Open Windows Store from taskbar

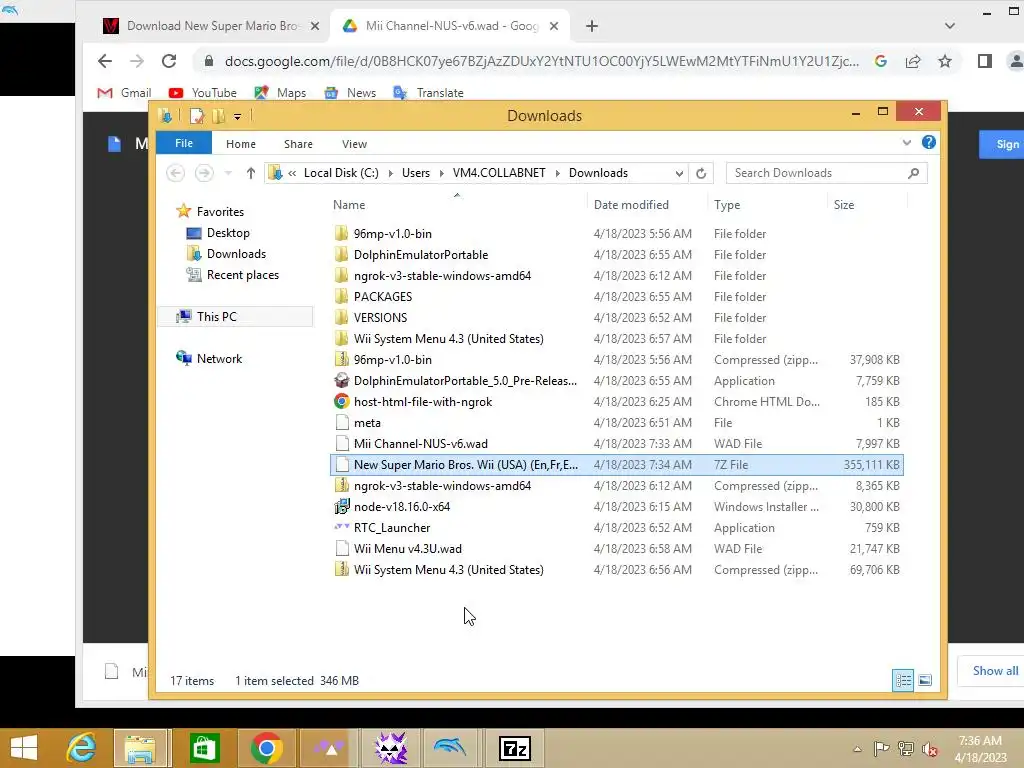(x=204, y=748)
